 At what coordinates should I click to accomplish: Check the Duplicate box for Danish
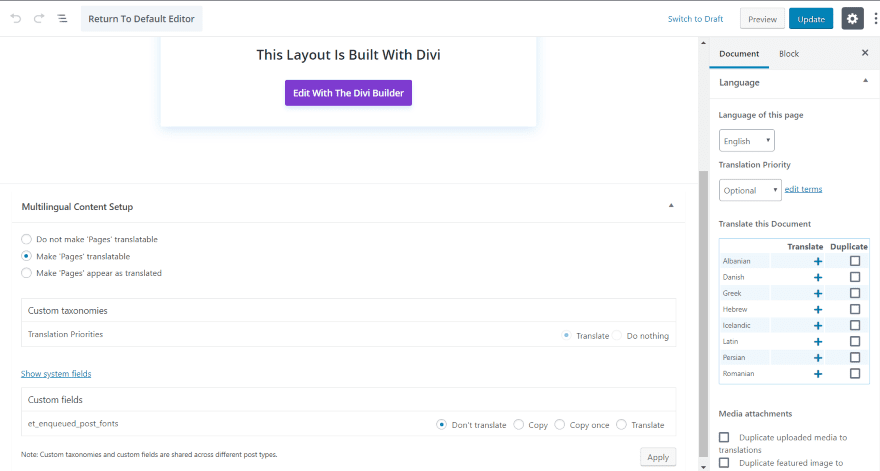[x=855, y=277]
